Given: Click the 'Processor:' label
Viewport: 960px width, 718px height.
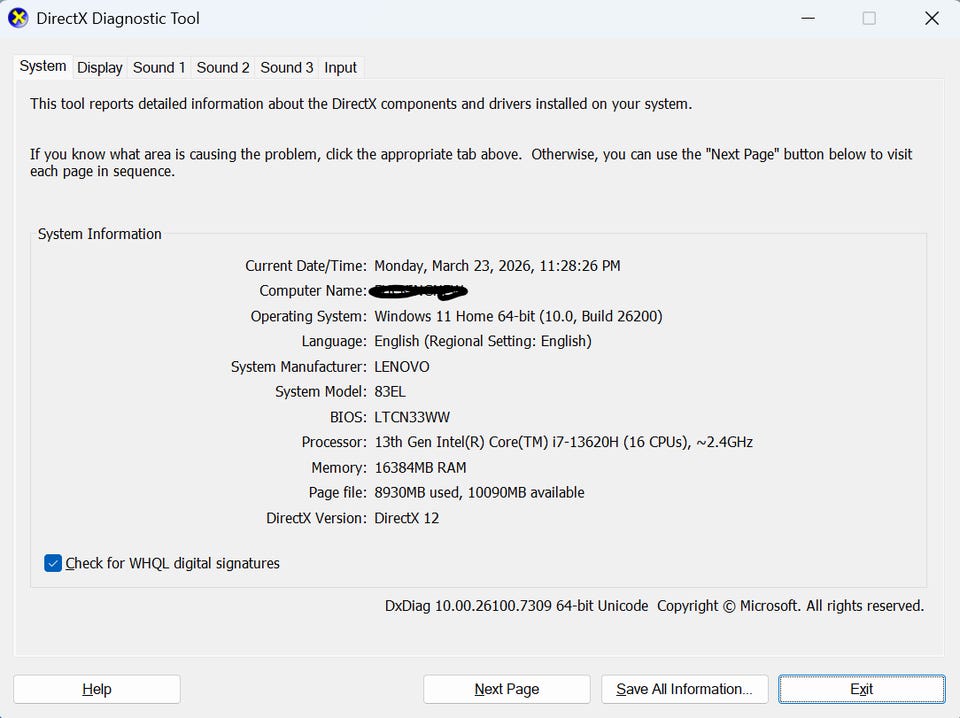Looking at the screenshot, I should 334,442.
